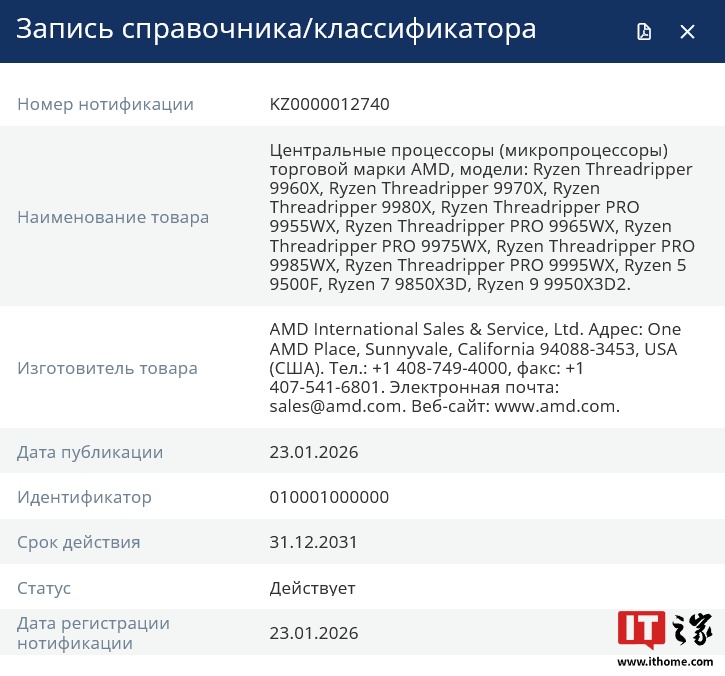Click the www.ithome.com watermark text
Screen dimensions: 725x676
click(x=665, y=662)
